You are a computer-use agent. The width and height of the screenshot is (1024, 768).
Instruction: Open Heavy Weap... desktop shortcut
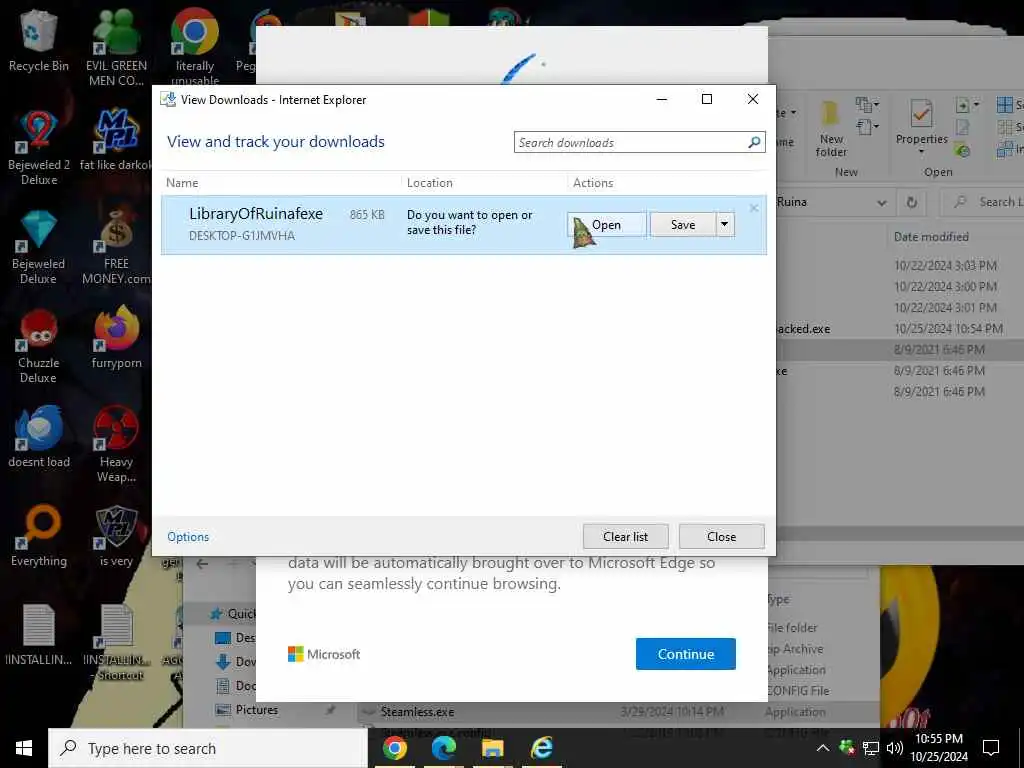click(116, 445)
